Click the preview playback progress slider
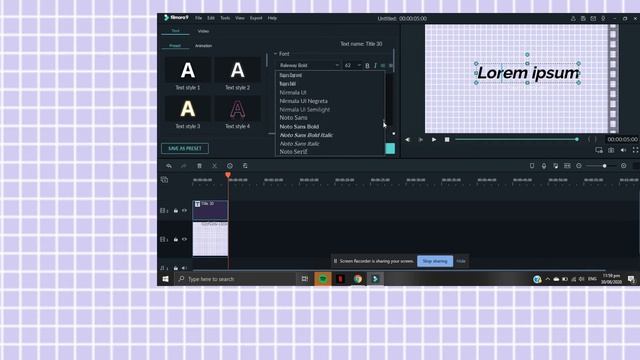The height and width of the screenshot is (360, 640). click(516, 140)
